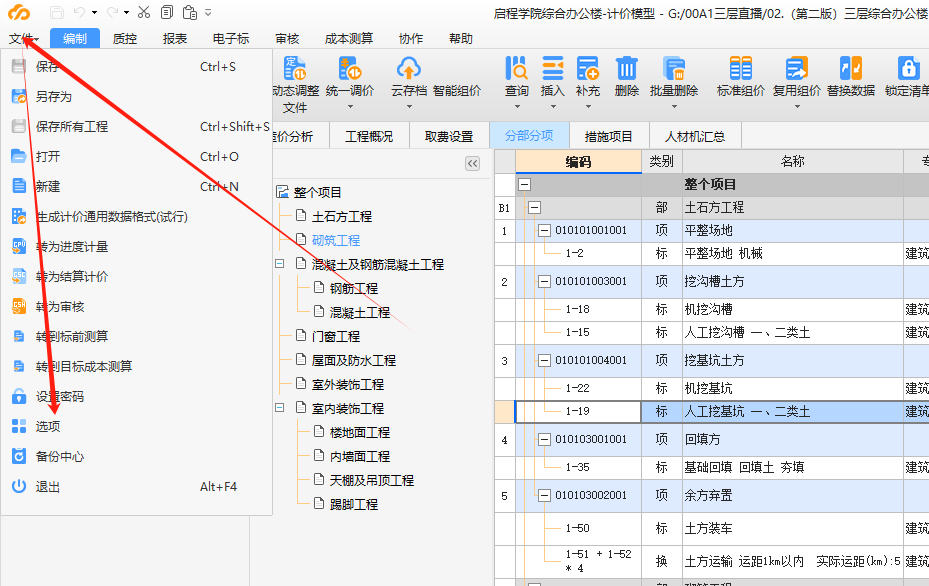Click the 编码 column header
This screenshot has width=929, height=586.
tap(578, 162)
